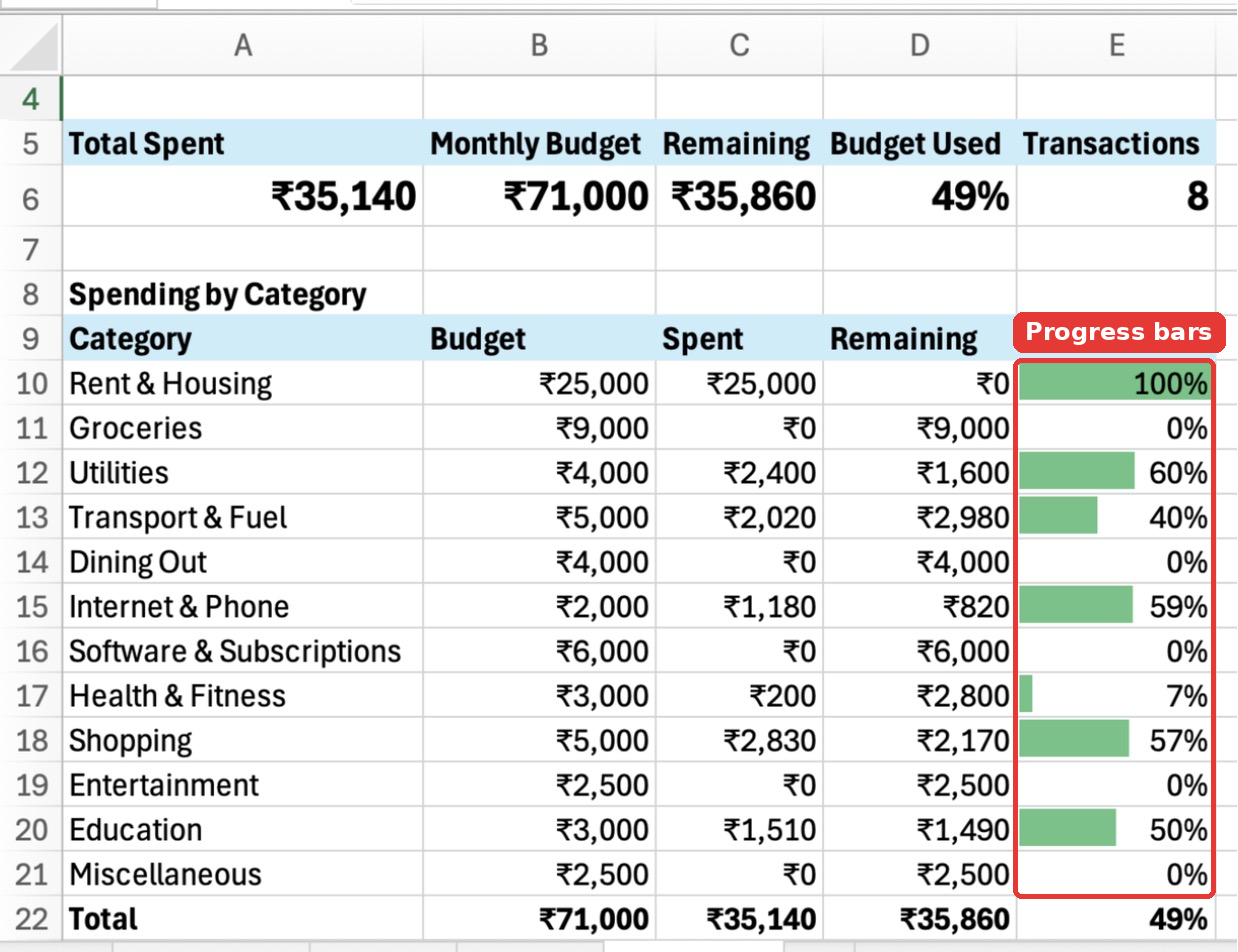Select the ₹35,860 remaining cell in row 6
Screen dimensions: 1238x952
tap(740, 197)
